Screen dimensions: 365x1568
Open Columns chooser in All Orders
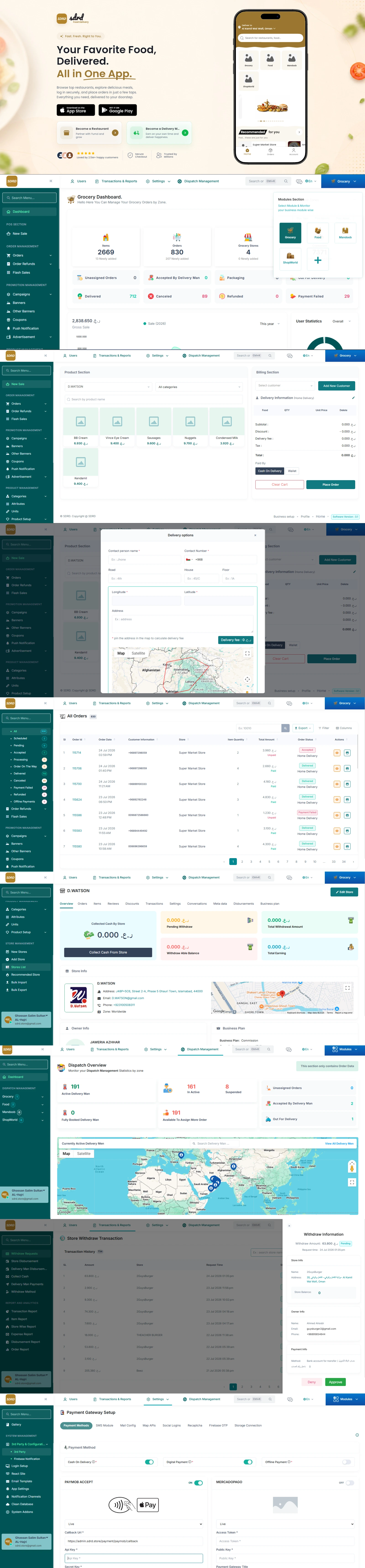click(344, 728)
